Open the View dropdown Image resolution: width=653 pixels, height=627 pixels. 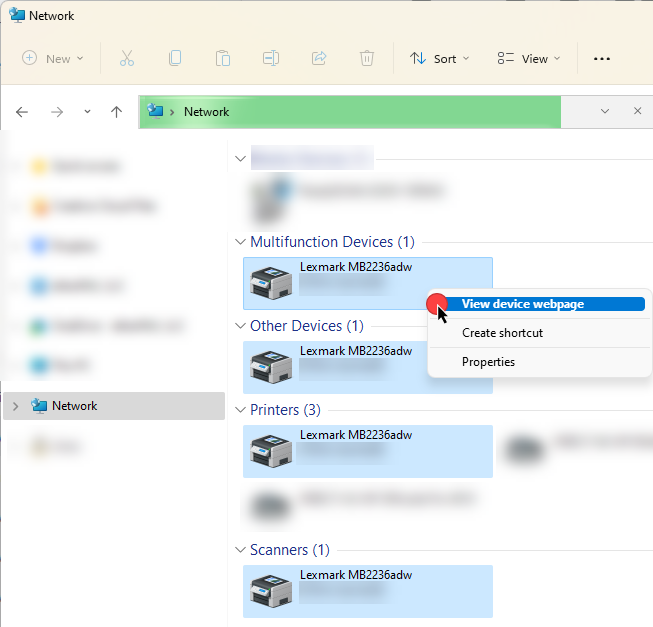click(529, 59)
